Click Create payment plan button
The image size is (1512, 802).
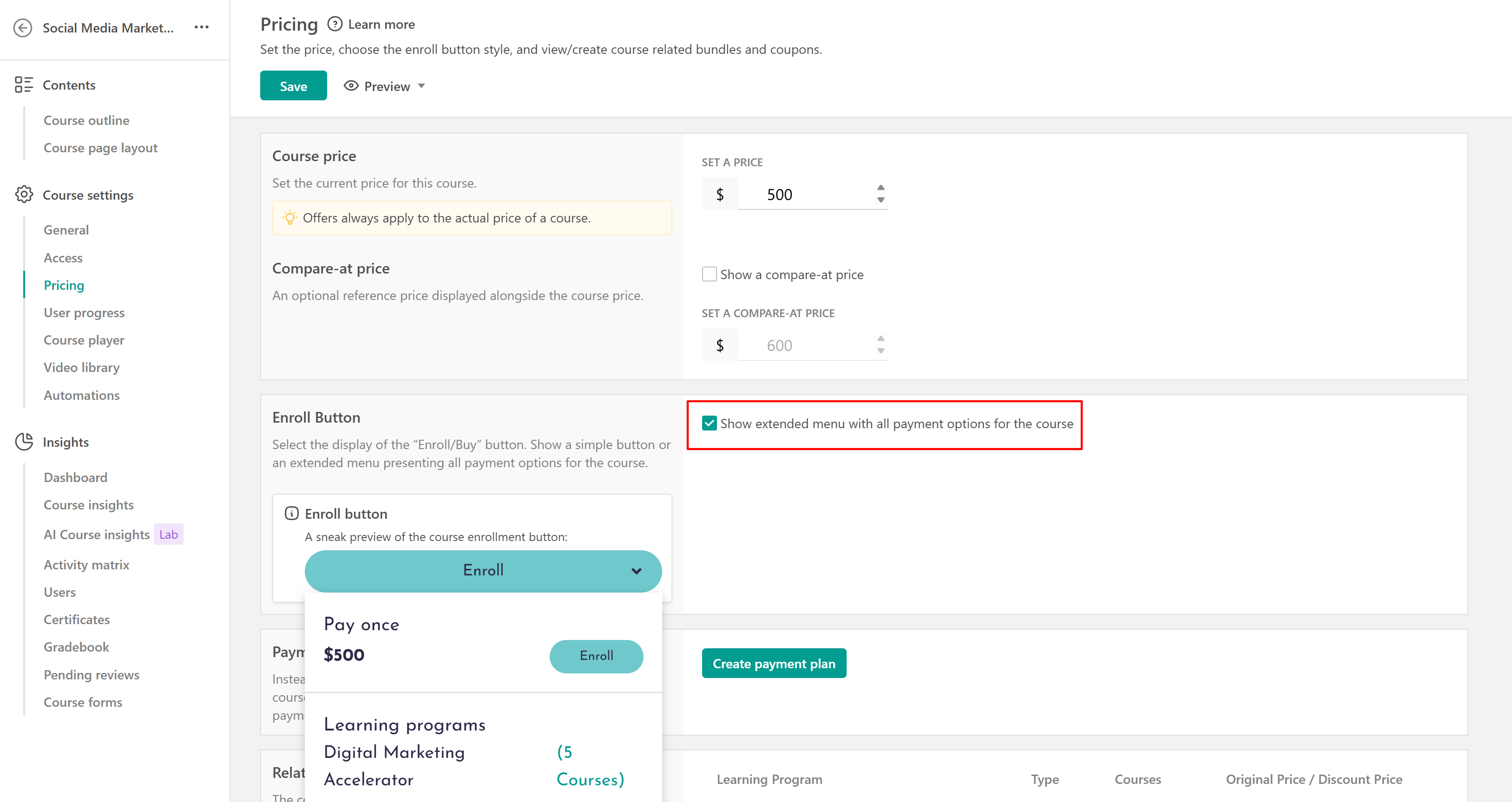pos(773,663)
